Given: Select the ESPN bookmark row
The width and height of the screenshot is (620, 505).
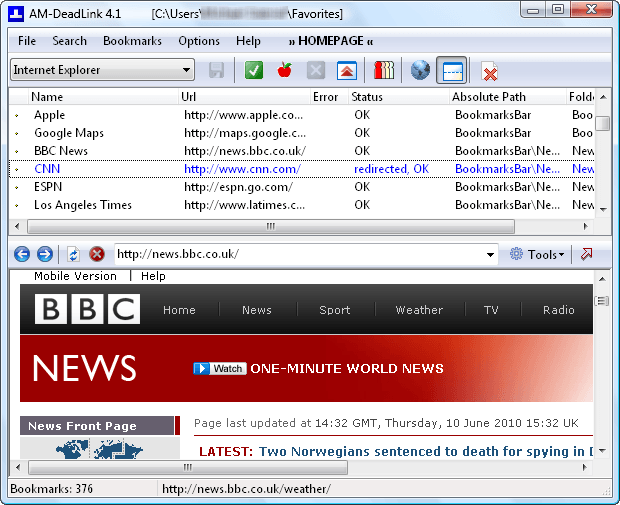Looking at the screenshot, I should coord(302,187).
